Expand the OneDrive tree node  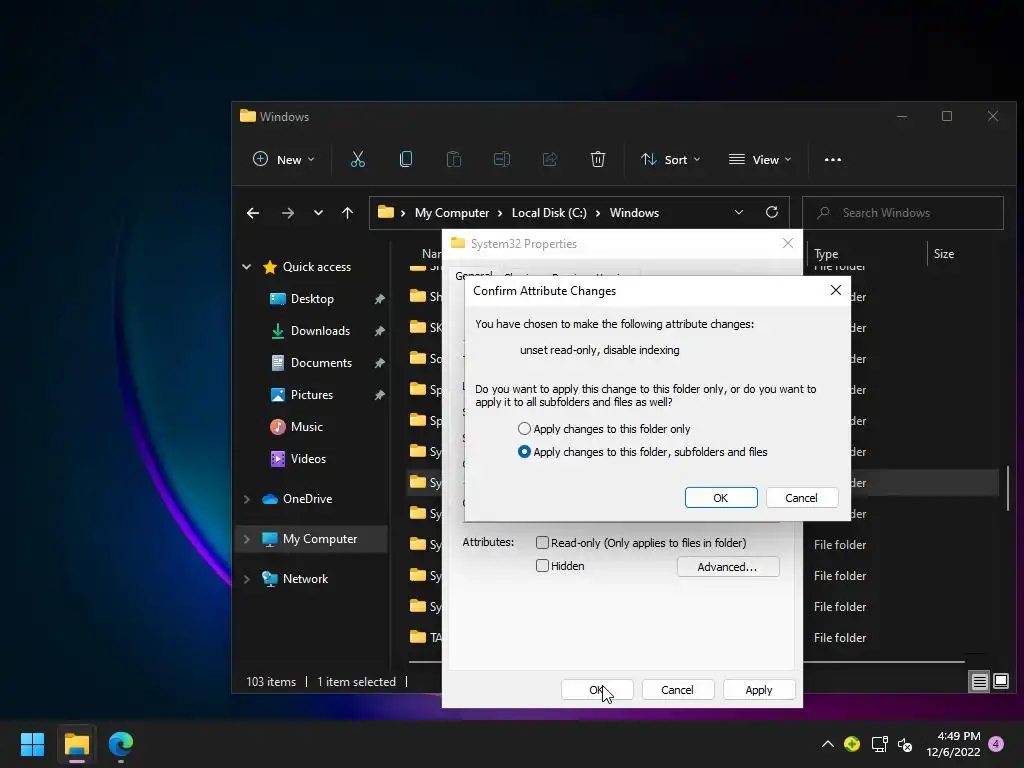(246, 499)
